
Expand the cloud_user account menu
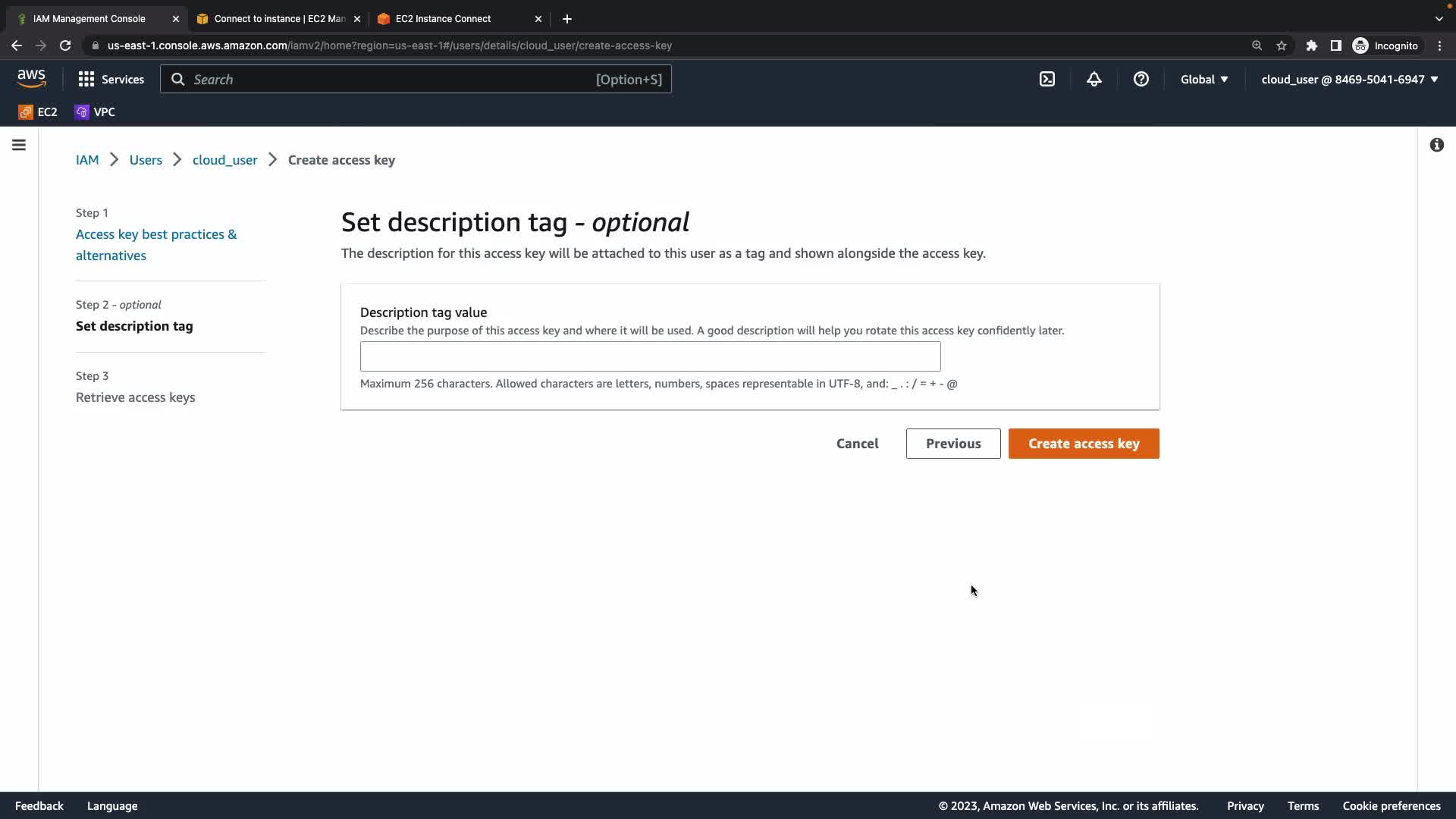(x=1349, y=79)
